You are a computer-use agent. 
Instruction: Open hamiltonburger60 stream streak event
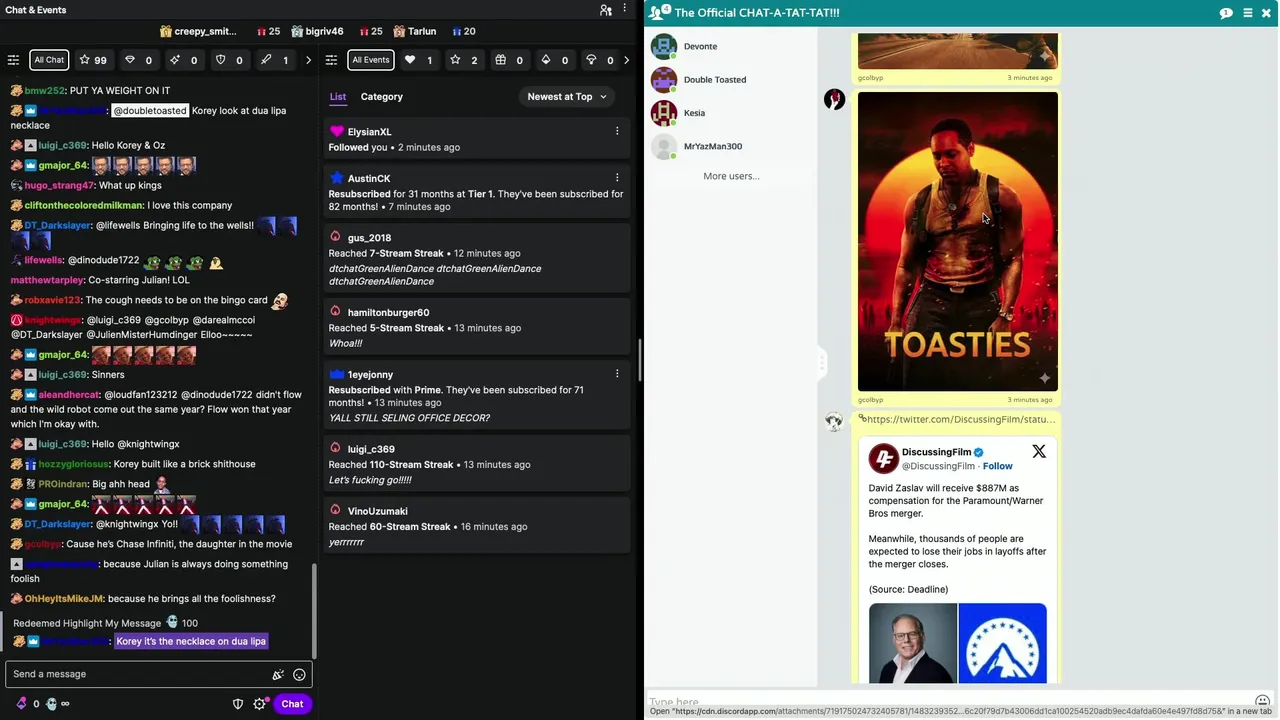(477, 327)
